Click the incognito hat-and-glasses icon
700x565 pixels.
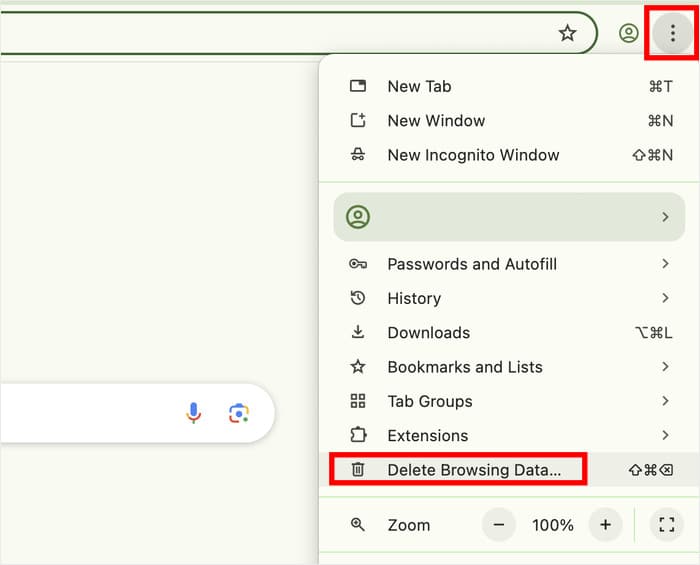tap(358, 154)
